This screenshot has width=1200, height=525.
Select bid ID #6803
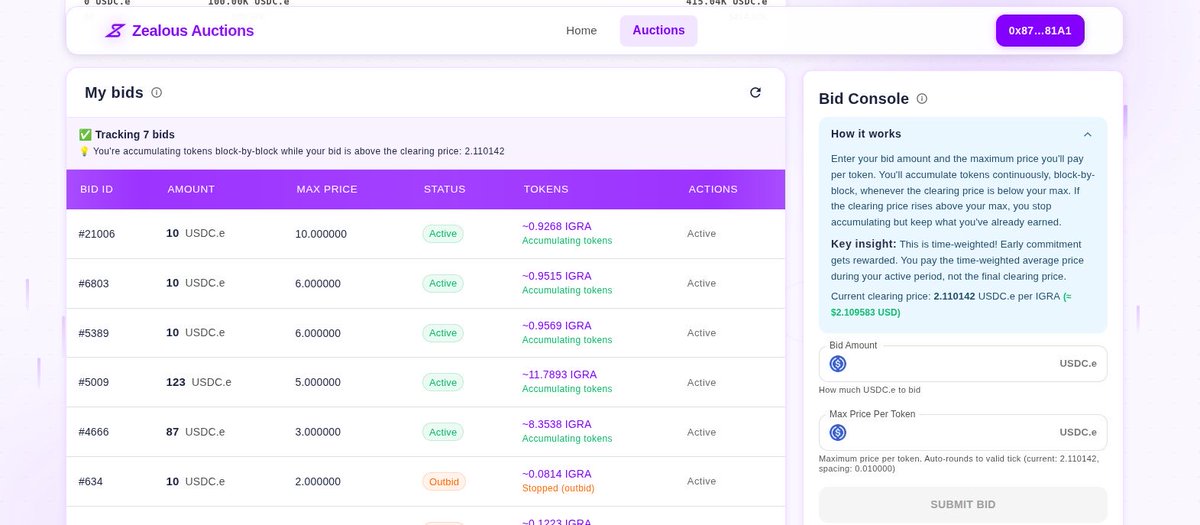pos(94,283)
